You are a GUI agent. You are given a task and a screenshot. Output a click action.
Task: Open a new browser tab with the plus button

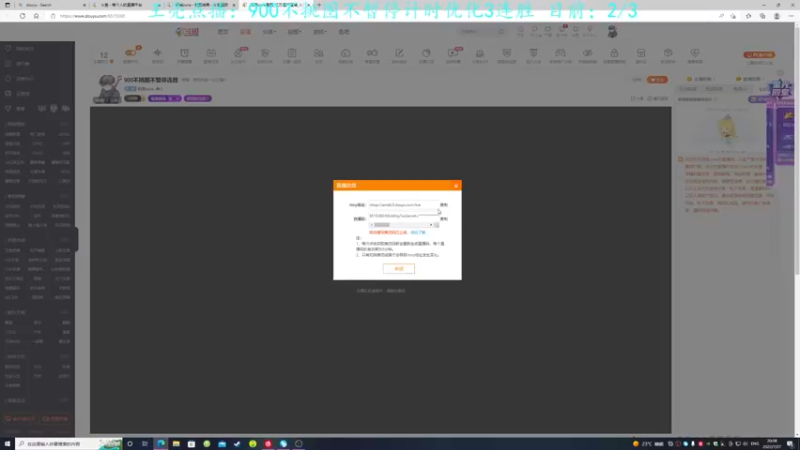coord(319,5)
